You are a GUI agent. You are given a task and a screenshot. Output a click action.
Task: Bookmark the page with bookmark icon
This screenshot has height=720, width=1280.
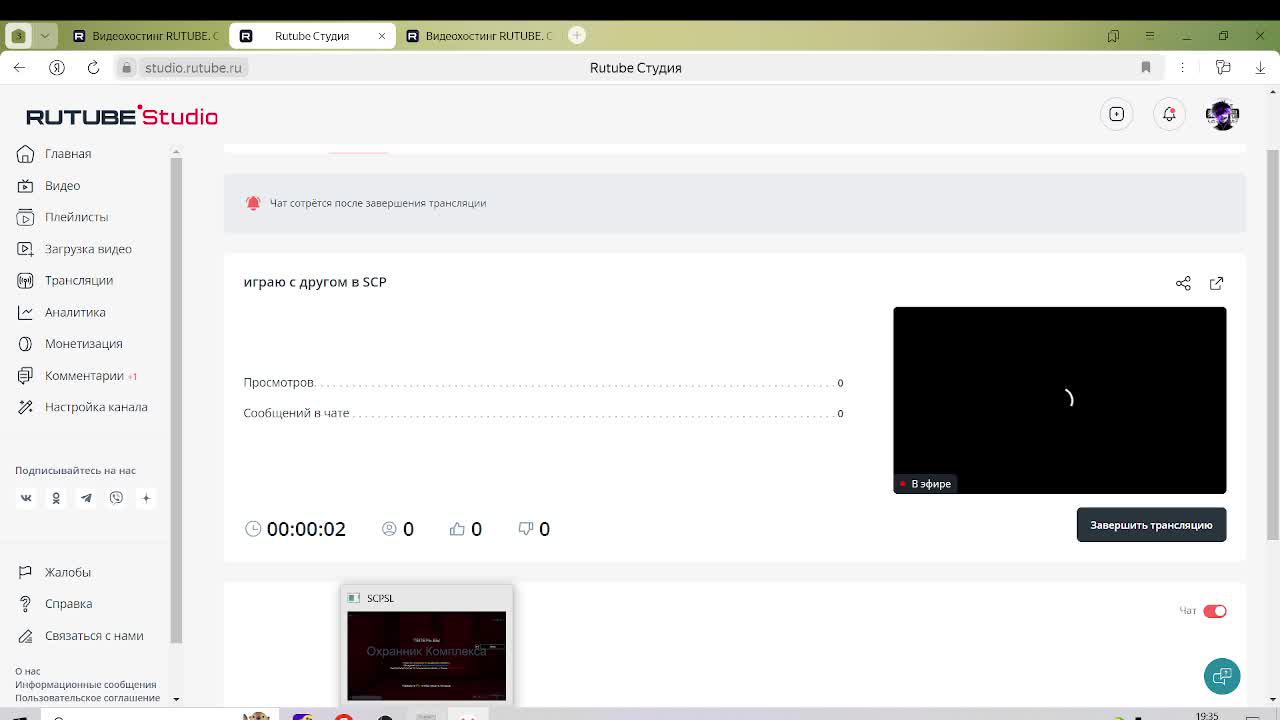(1146, 68)
